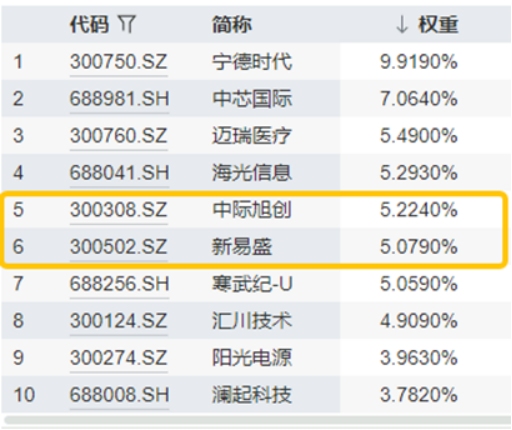
Task: Select row number 1
Action: coord(18,62)
